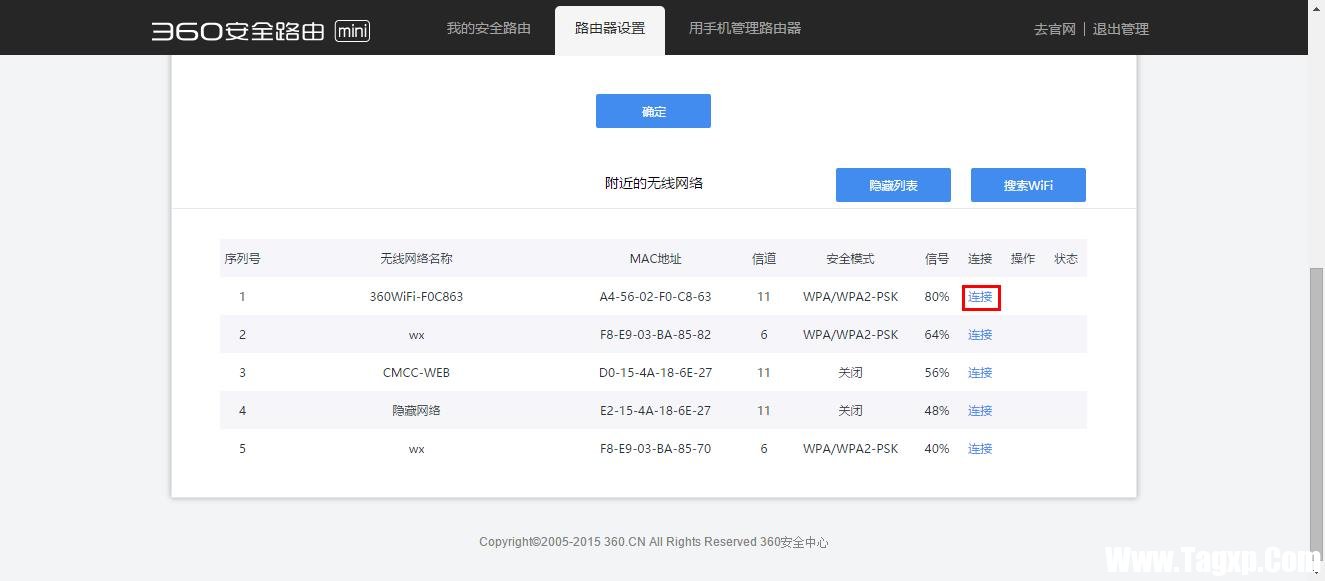
Task: Click the 搜索WiFi button
Action: click(x=1028, y=185)
